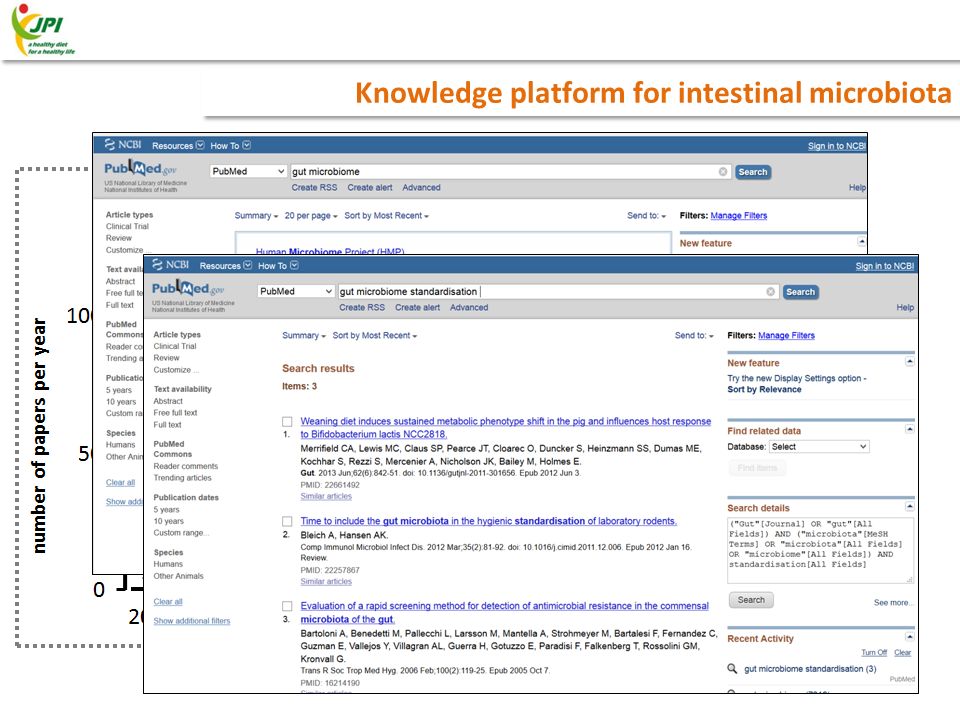The image size is (960, 720).
Task: Select 5 years publication date, front window
Action: point(166,509)
